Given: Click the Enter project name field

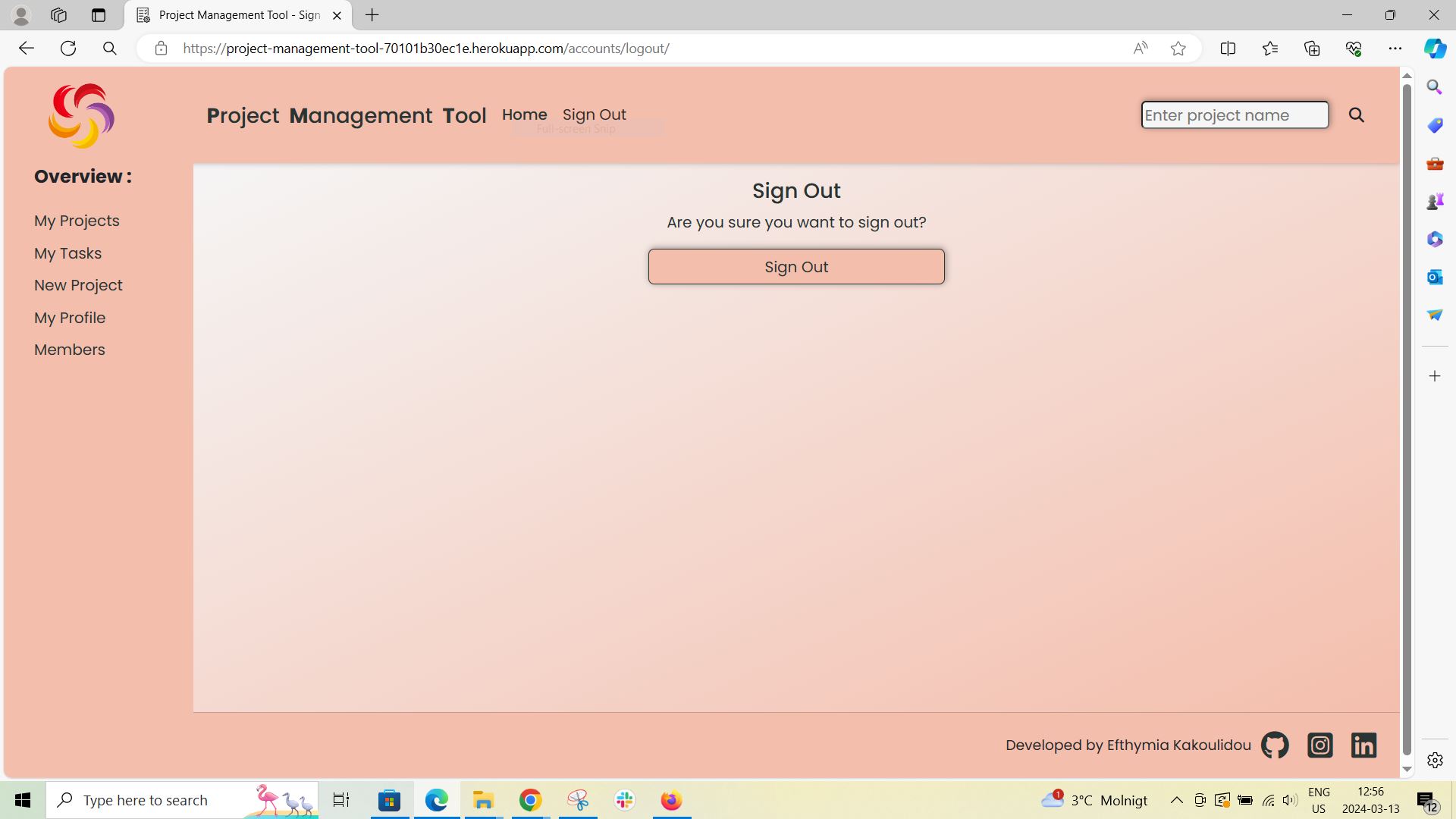Looking at the screenshot, I should 1234,115.
